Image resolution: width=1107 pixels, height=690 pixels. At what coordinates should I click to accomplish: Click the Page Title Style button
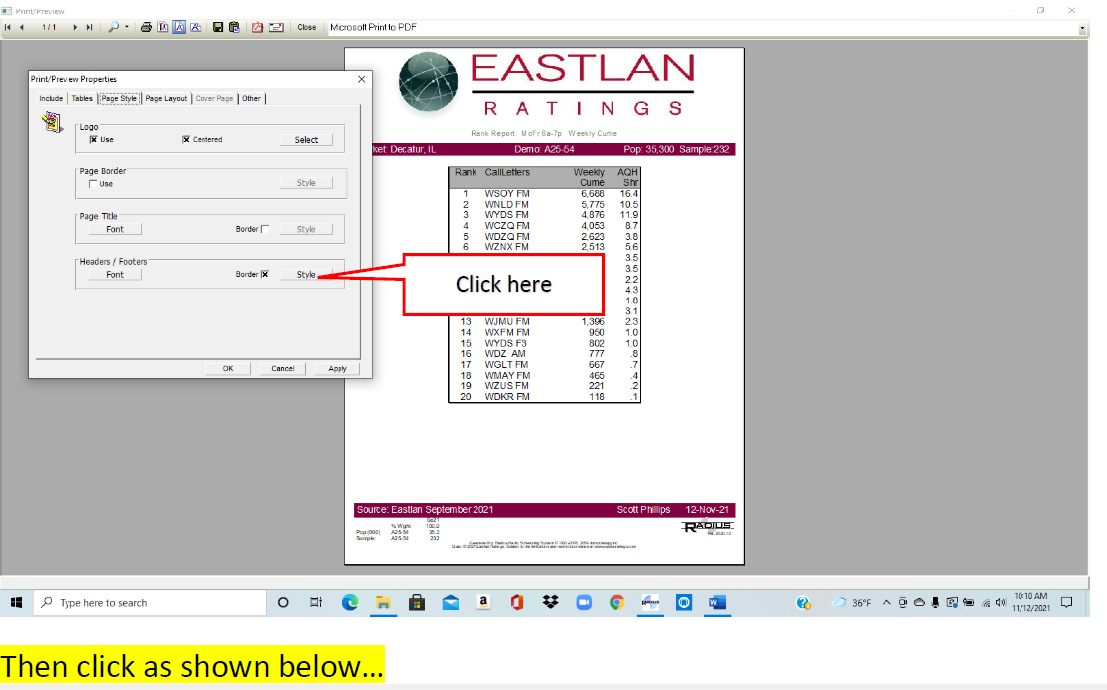tap(306, 230)
